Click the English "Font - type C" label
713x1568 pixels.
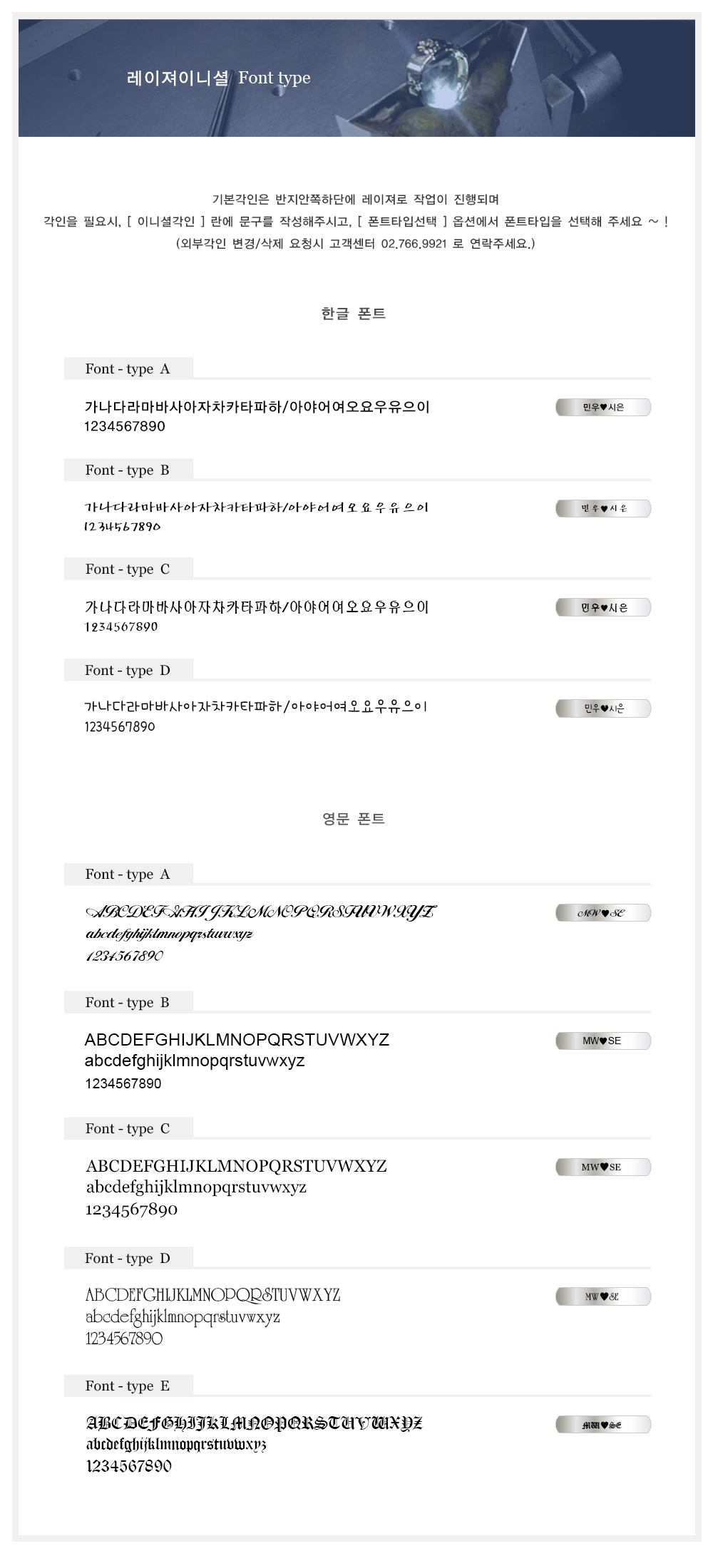(128, 1129)
